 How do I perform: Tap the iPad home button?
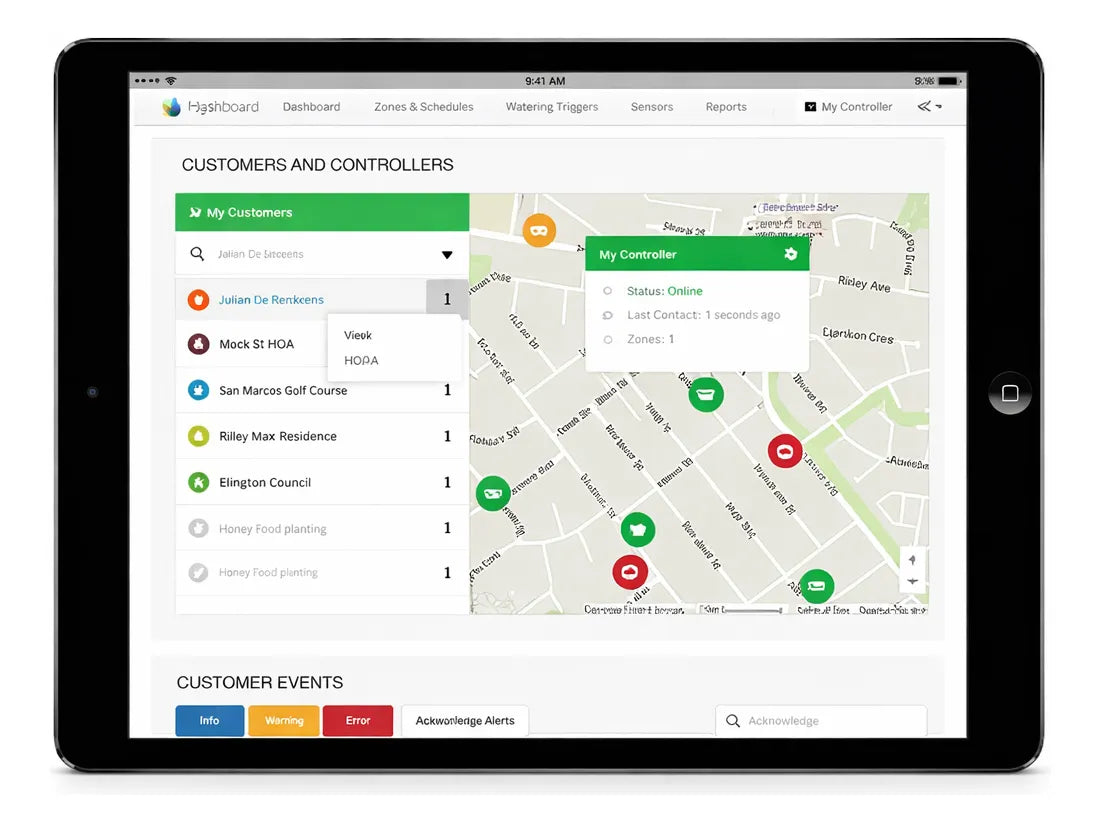[1010, 393]
